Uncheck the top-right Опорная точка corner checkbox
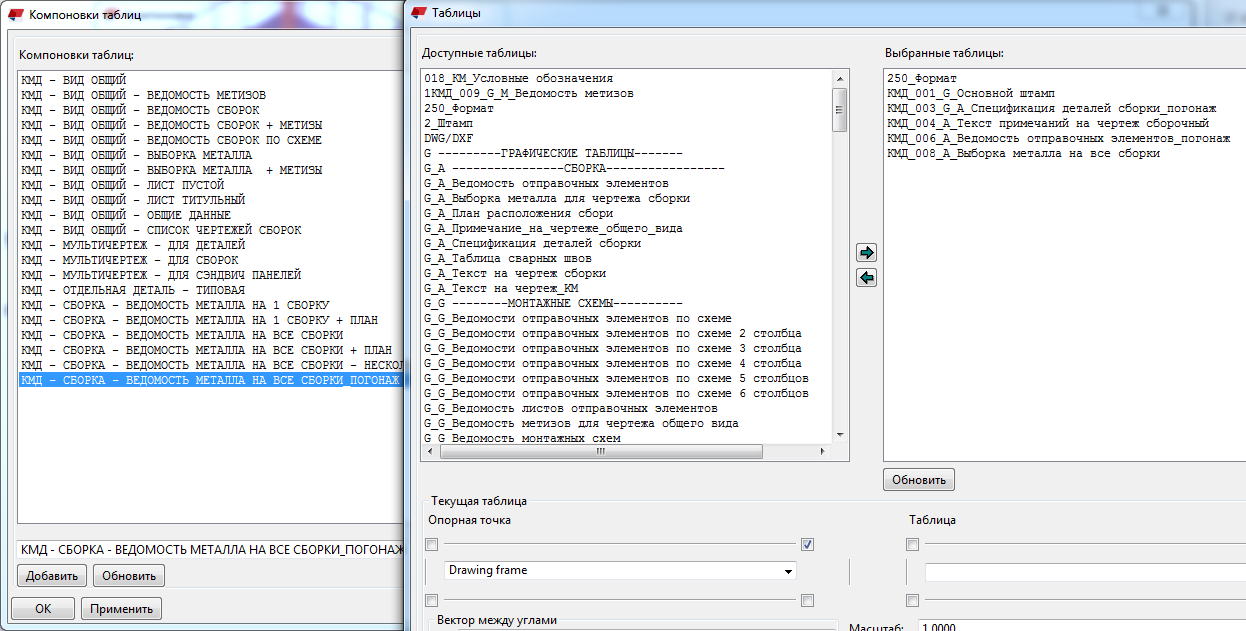 (807, 545)
